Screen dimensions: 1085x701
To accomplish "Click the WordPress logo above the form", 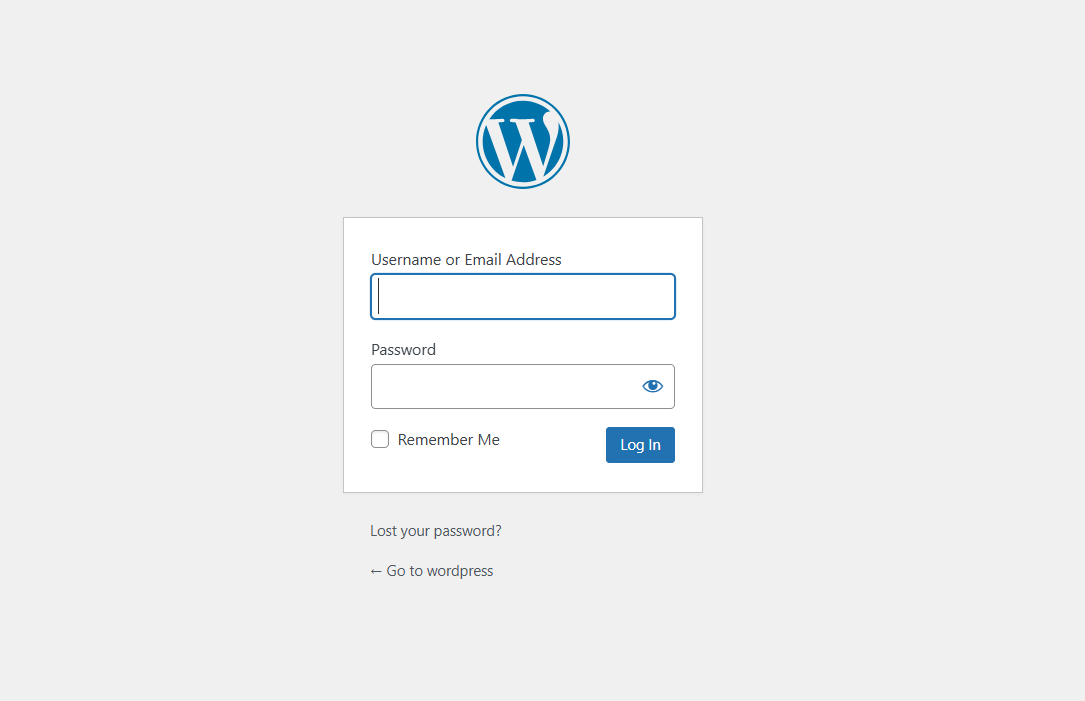I will tap(522, 141).
